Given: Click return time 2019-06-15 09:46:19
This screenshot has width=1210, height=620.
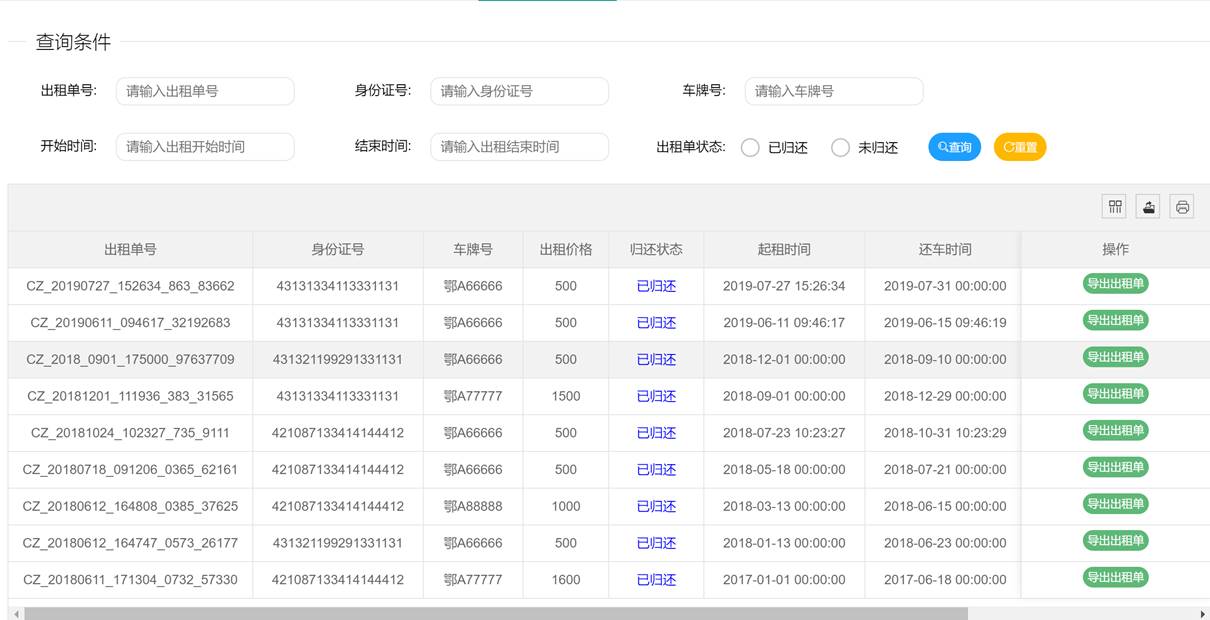Looking at the screenshot, I should click(945, 323).
